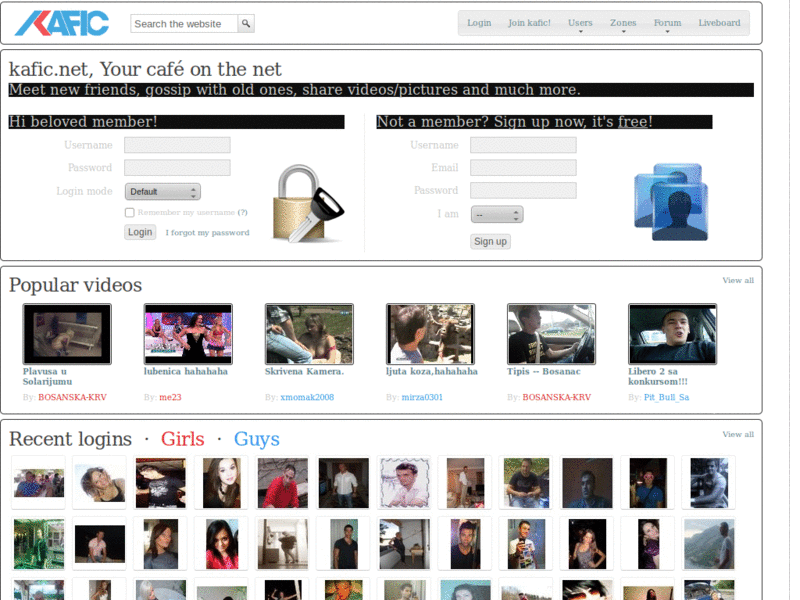Click the Plavusa u Solarijumu title link
The height and width of the screenshot is (600, 800).
(47, 377)
